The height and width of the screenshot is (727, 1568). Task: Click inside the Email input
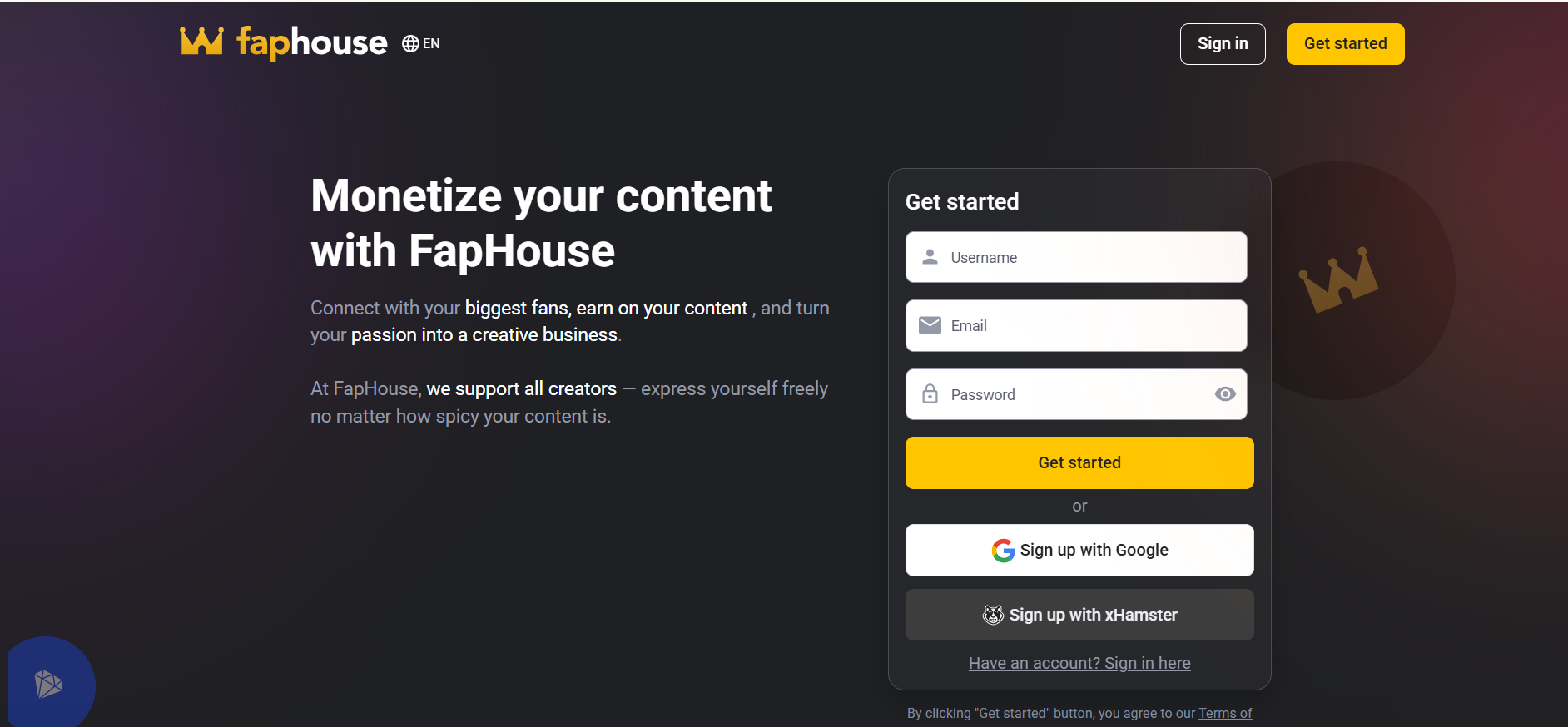pyautogui.click(x=1074, y=325)
